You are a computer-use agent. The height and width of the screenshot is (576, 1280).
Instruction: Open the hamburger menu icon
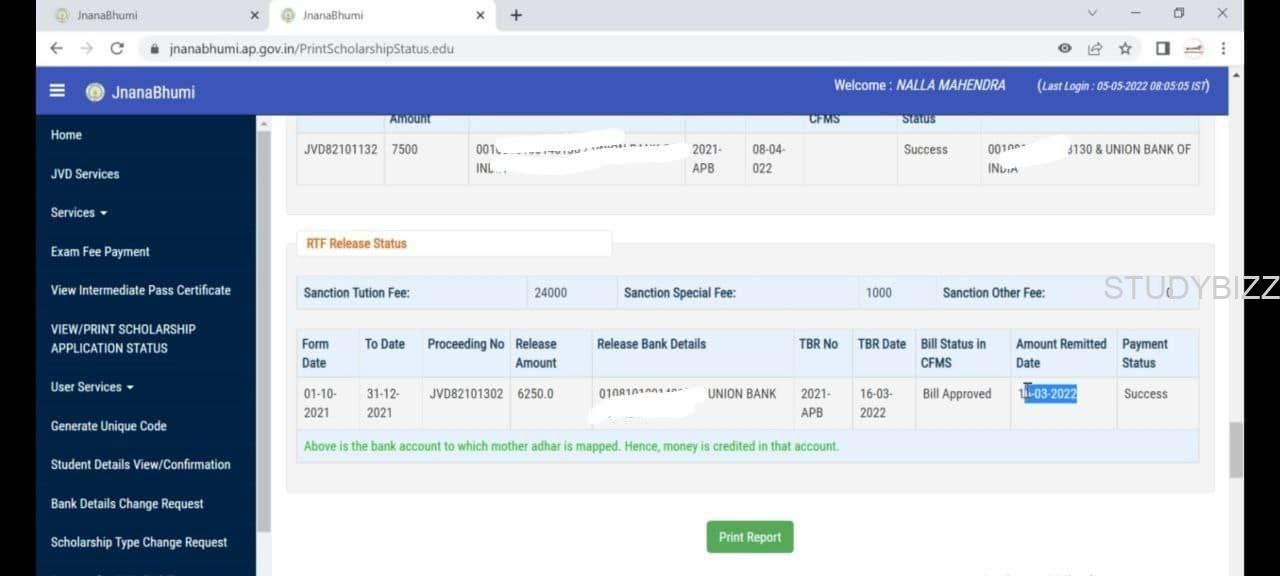click(57, 89)
